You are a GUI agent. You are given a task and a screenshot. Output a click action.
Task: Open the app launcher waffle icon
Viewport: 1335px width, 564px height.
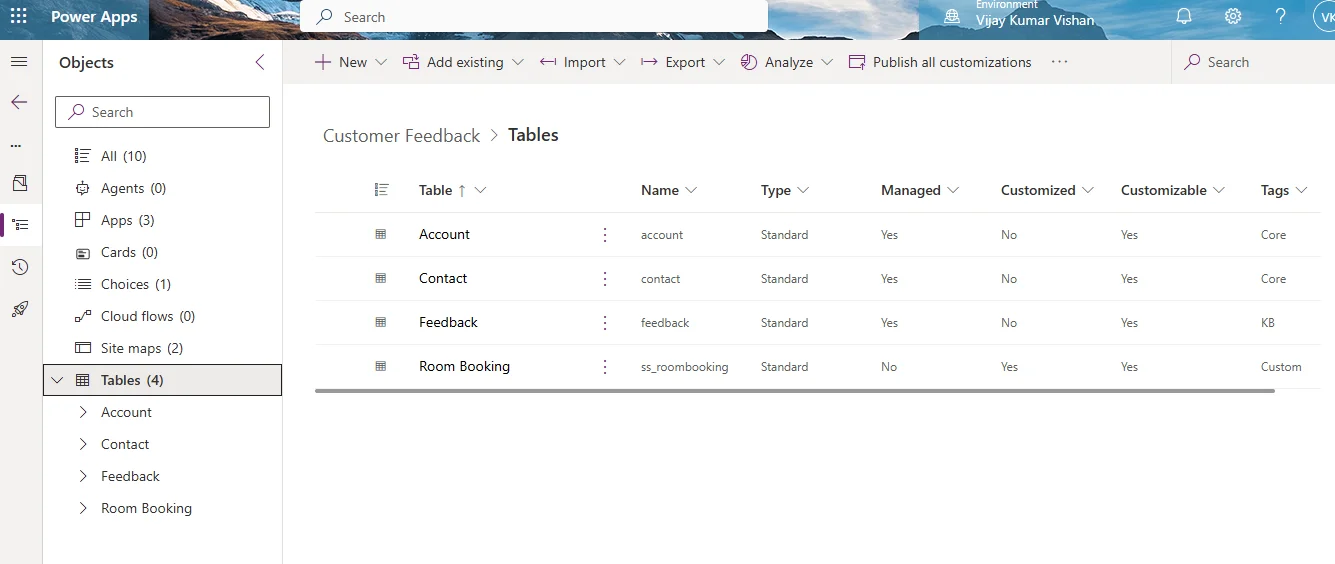pyautogui.click(x=18, y=17)
